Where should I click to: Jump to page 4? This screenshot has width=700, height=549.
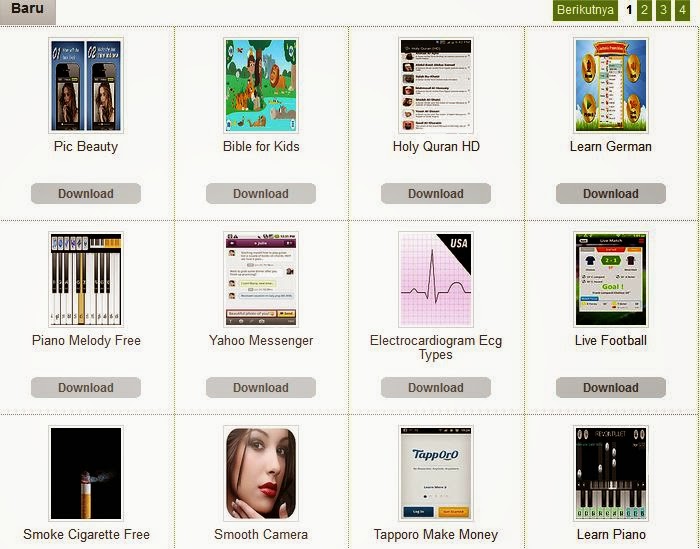tap(682, 10)
